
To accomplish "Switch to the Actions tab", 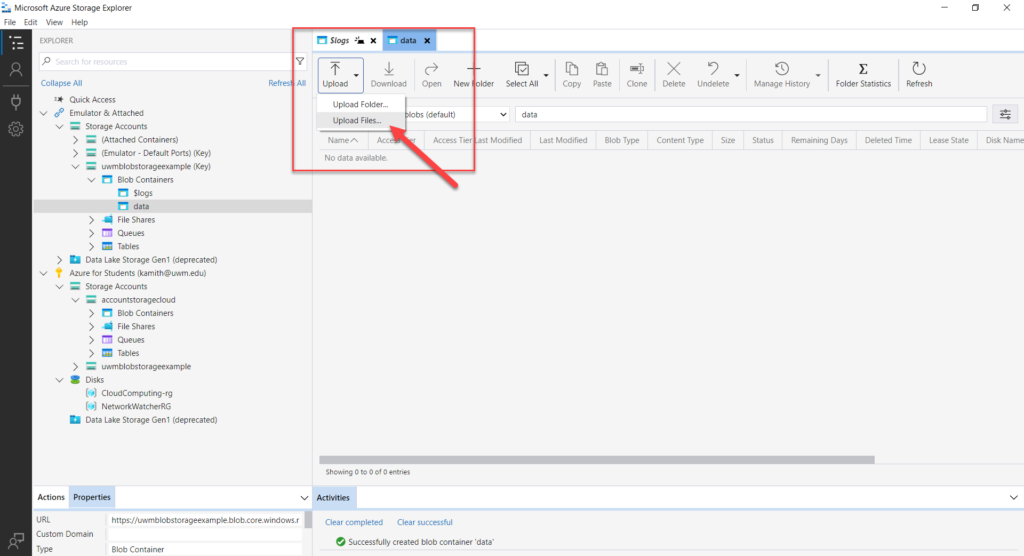I will pos(51,497).
